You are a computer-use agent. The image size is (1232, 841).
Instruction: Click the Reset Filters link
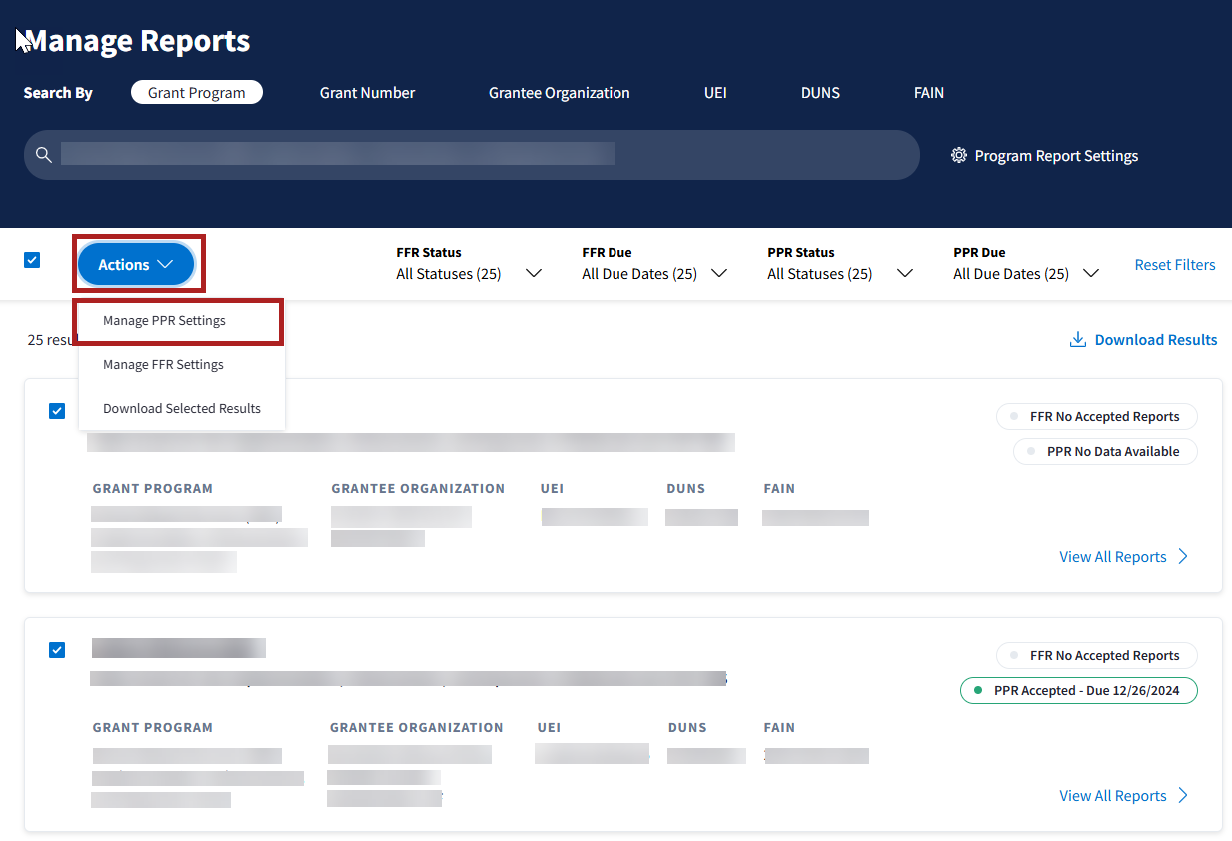tap(1174, 265)
